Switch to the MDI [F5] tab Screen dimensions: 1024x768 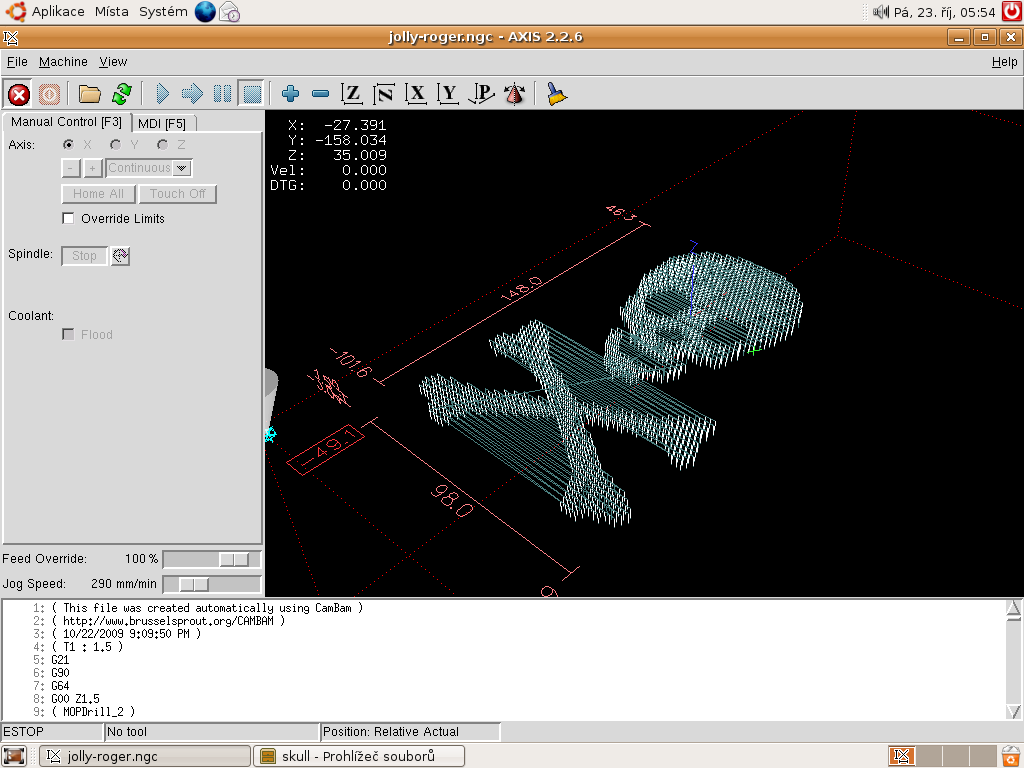click(162, 123)
